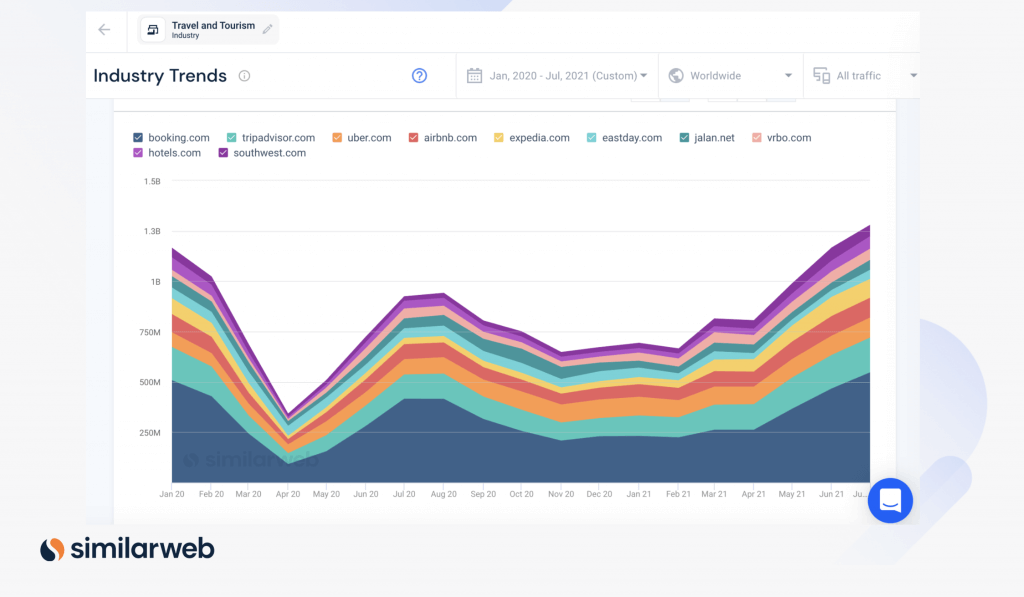The image size is (1024, 597).
Task: Click the Similarweb logo at bottom left
Action: pyautogui.click(x=127, y=549)
